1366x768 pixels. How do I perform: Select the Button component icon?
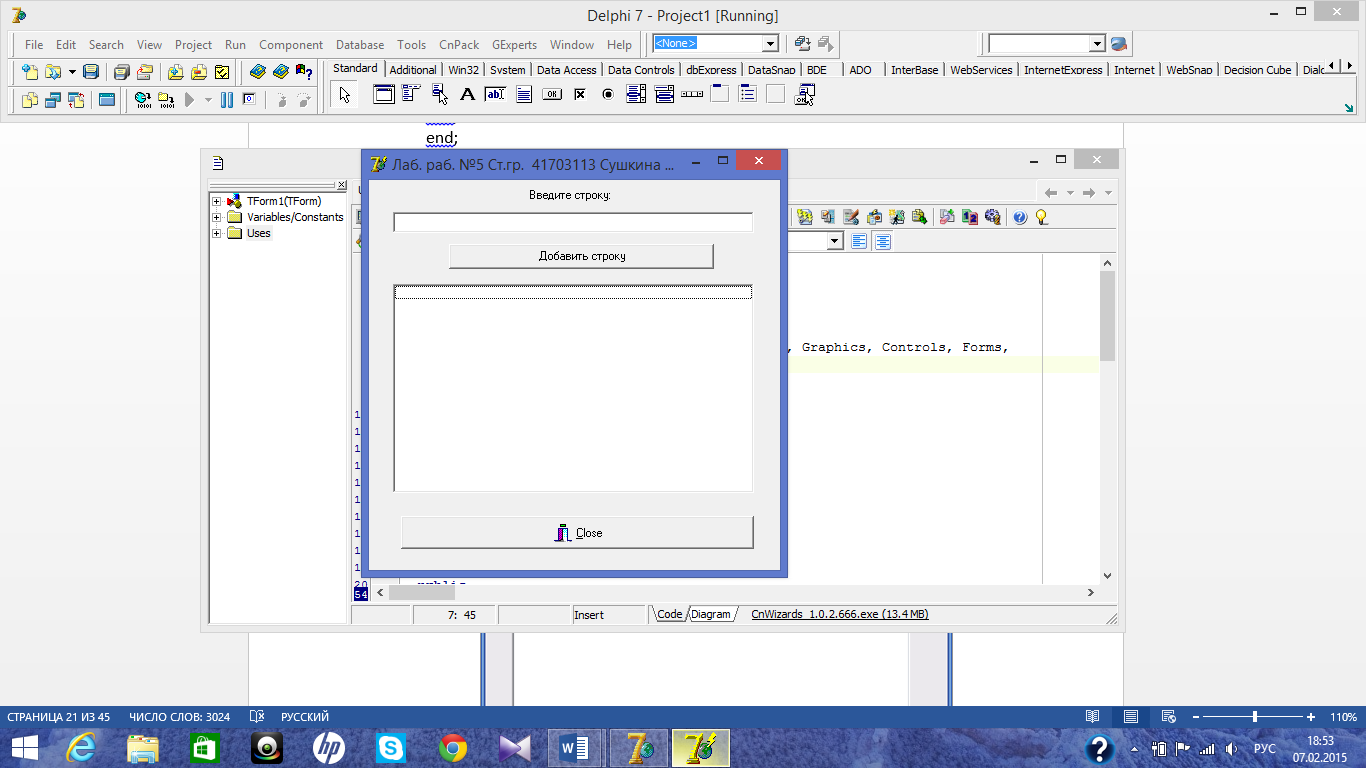tap(551, 95)
